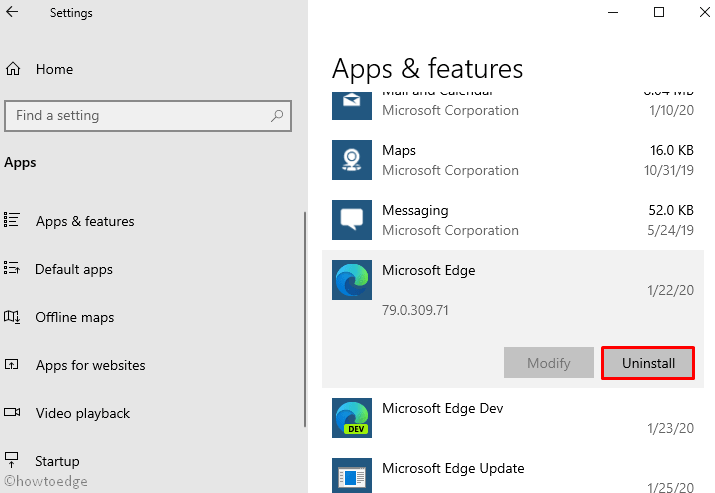Viewport: 715px width, 493px height.
Task: Select the Startup sidebar icon
Action: pos(11,459)
